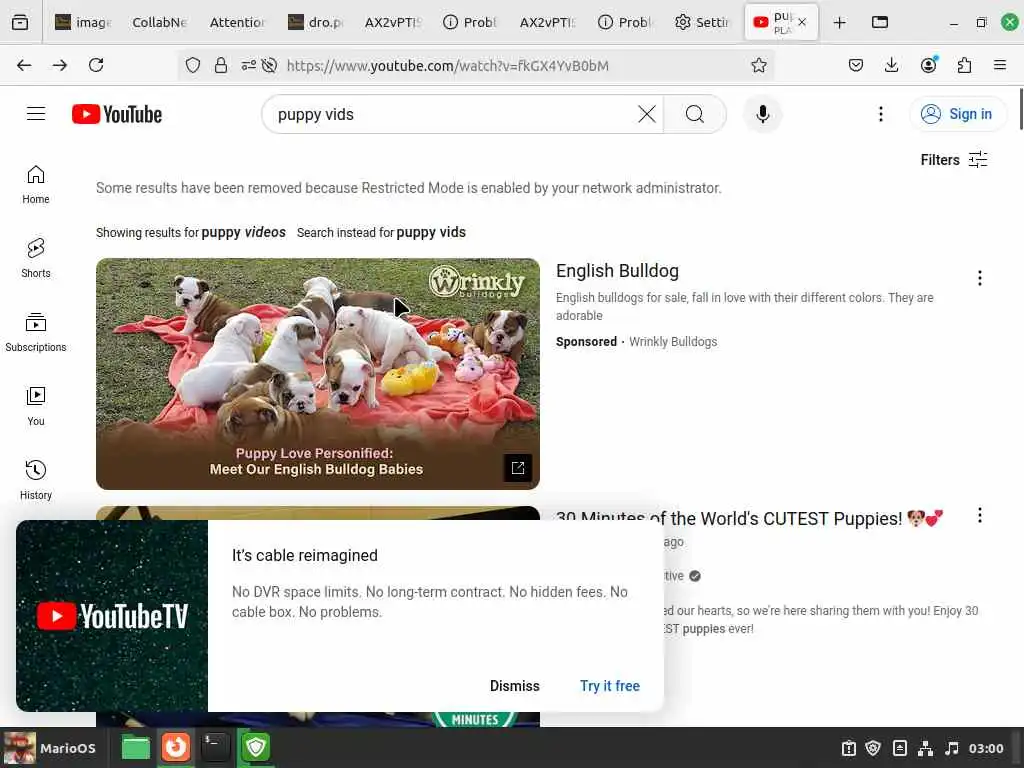Open the English Bulldog ad thumbnail

point(317,374)
